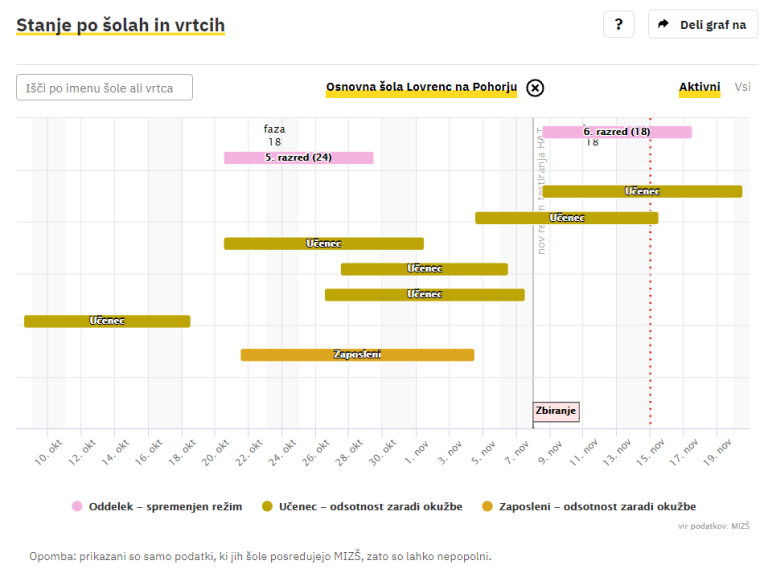The height and width of the screenshot is (585, 768).
Task: Click the question mark help button
Action: pos(618,25)
